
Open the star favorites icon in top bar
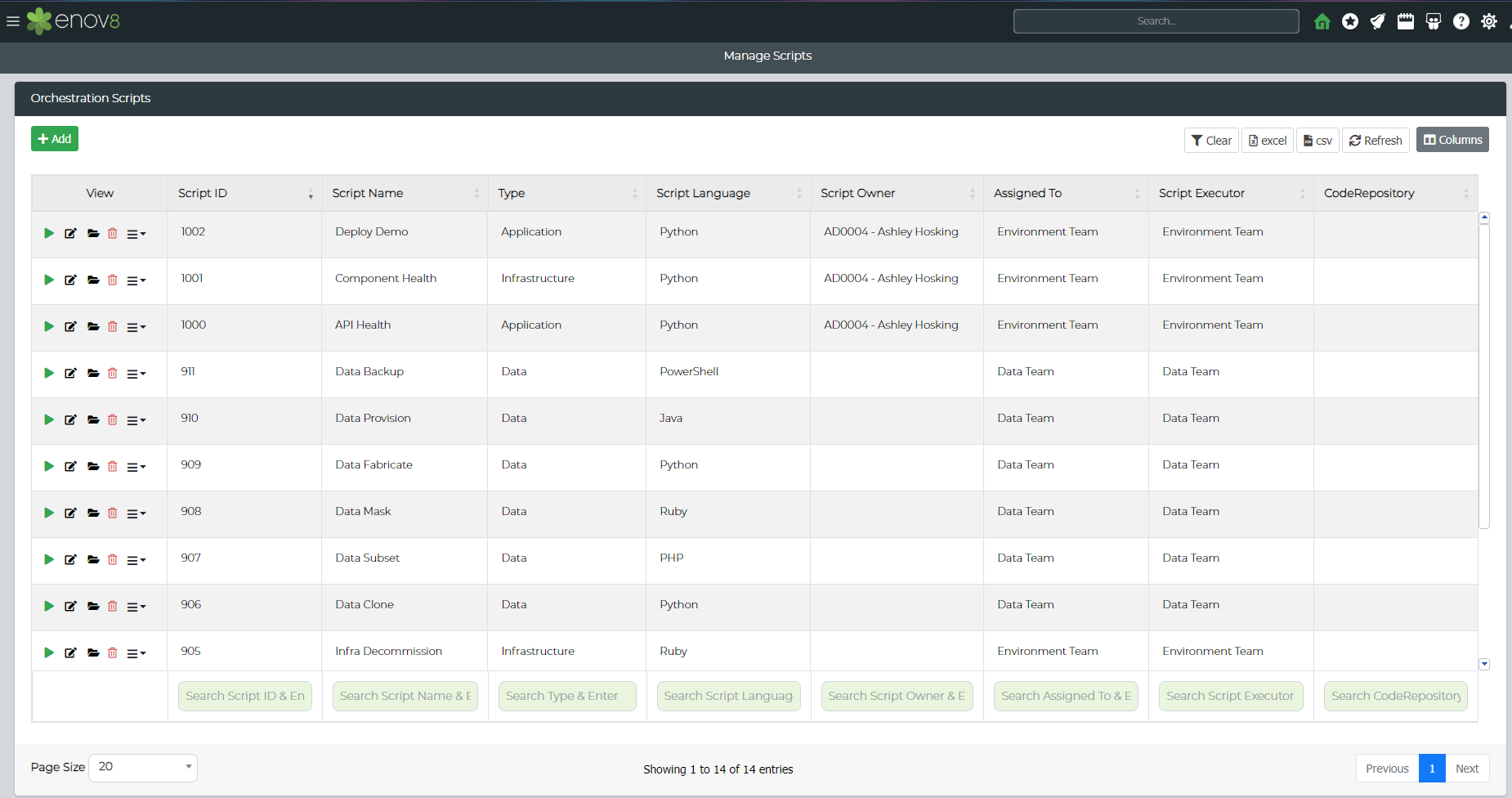[1350, 21]
